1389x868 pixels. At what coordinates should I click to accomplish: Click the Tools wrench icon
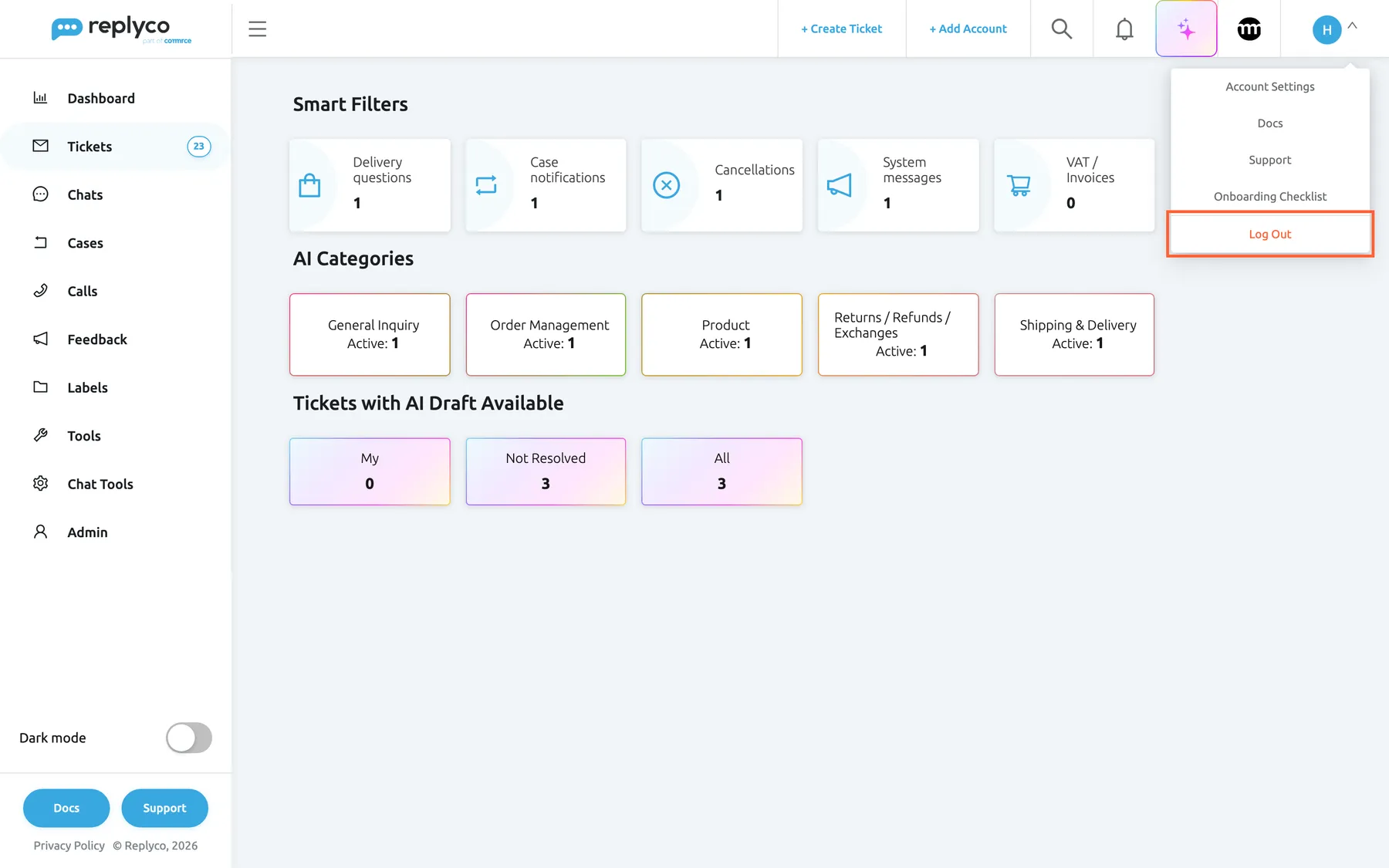(41, 435)
